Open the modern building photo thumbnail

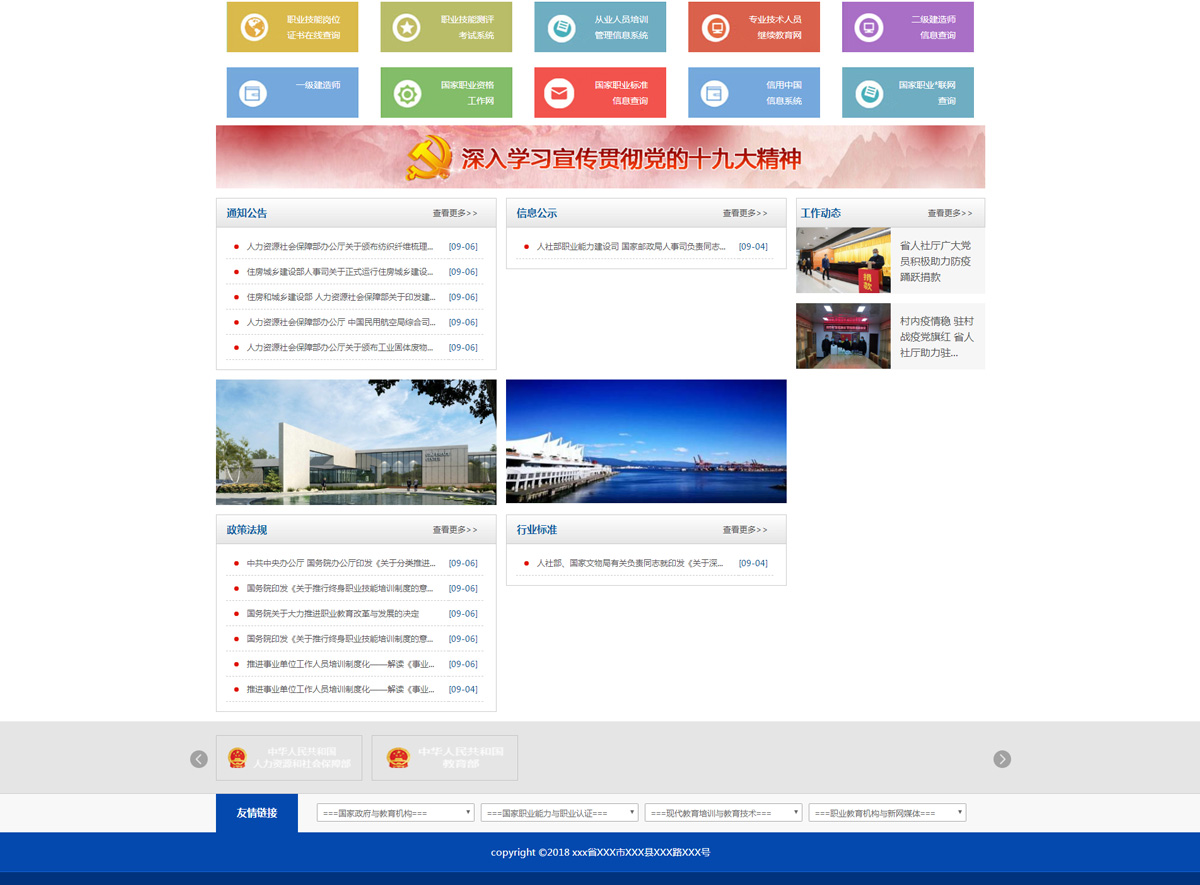tap(356, 442)
